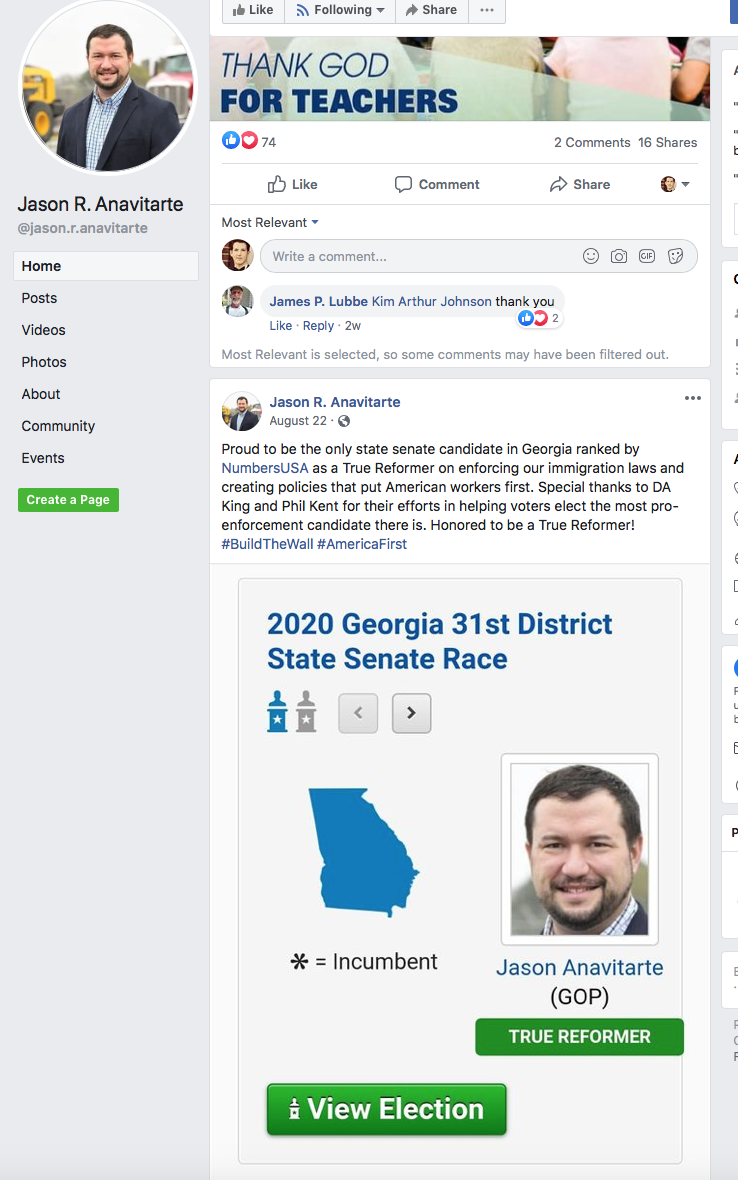Click the previous arrow in election card
Image resolution: width=738 pixels, height=1180 pixels.
point(358,713)
